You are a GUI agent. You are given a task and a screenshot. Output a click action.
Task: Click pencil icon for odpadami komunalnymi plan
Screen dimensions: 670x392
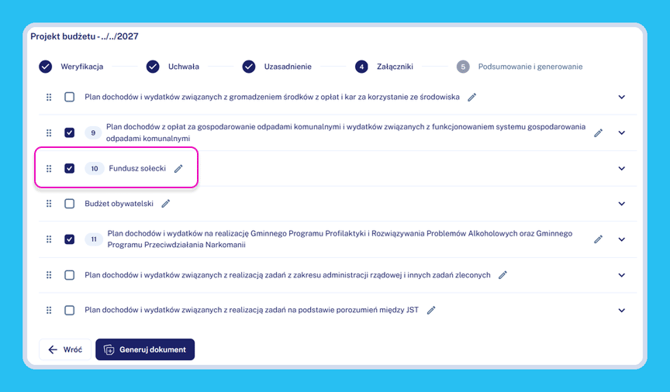coord(598,133)
